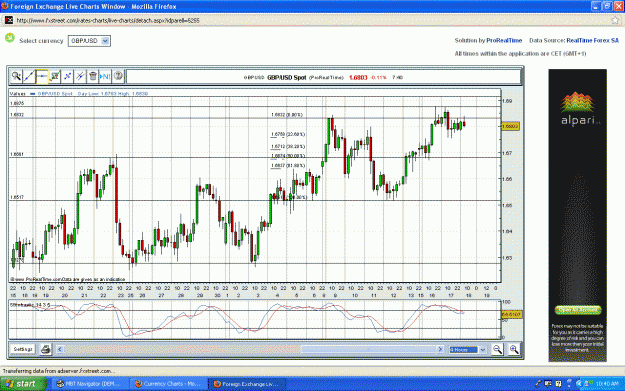Click the yellow stochastic value tag
The height and width of the screenshot is (391, 625).
[511, 314]
